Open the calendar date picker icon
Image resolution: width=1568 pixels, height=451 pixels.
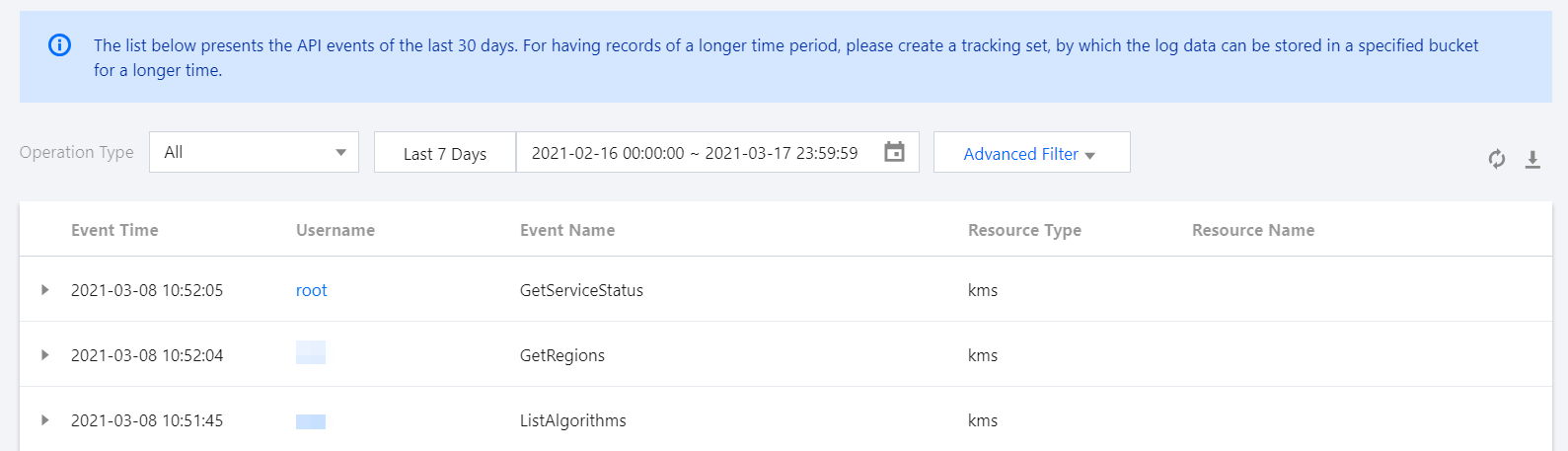[894, 152]
